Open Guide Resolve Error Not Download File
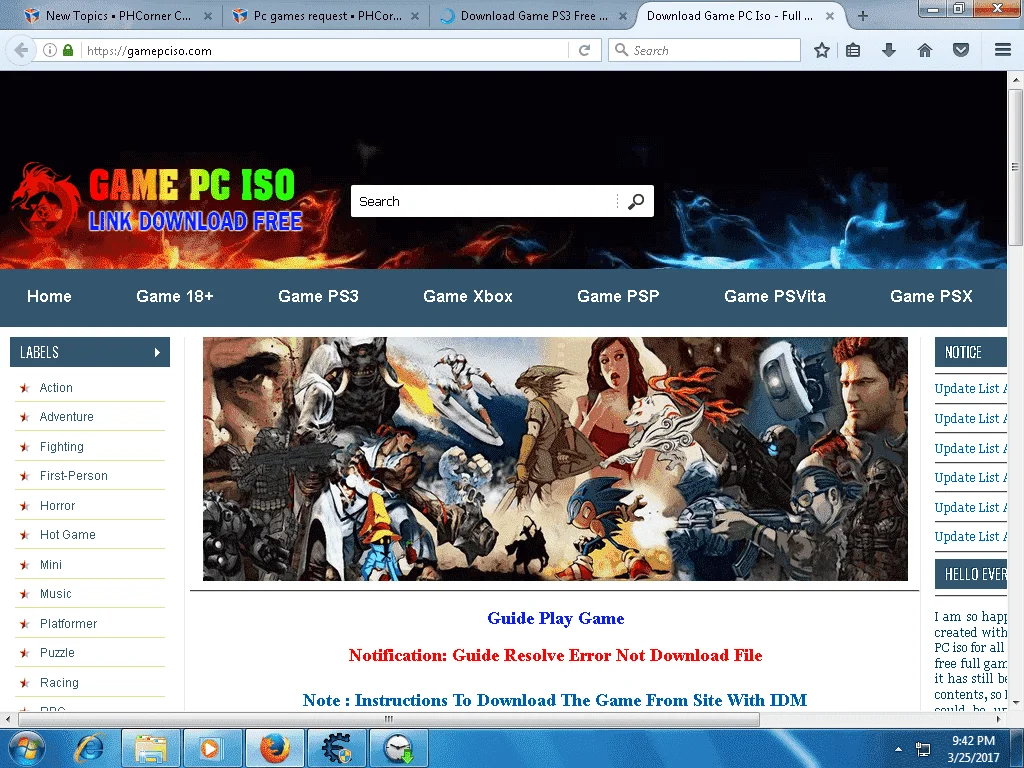 pos(555,655)
